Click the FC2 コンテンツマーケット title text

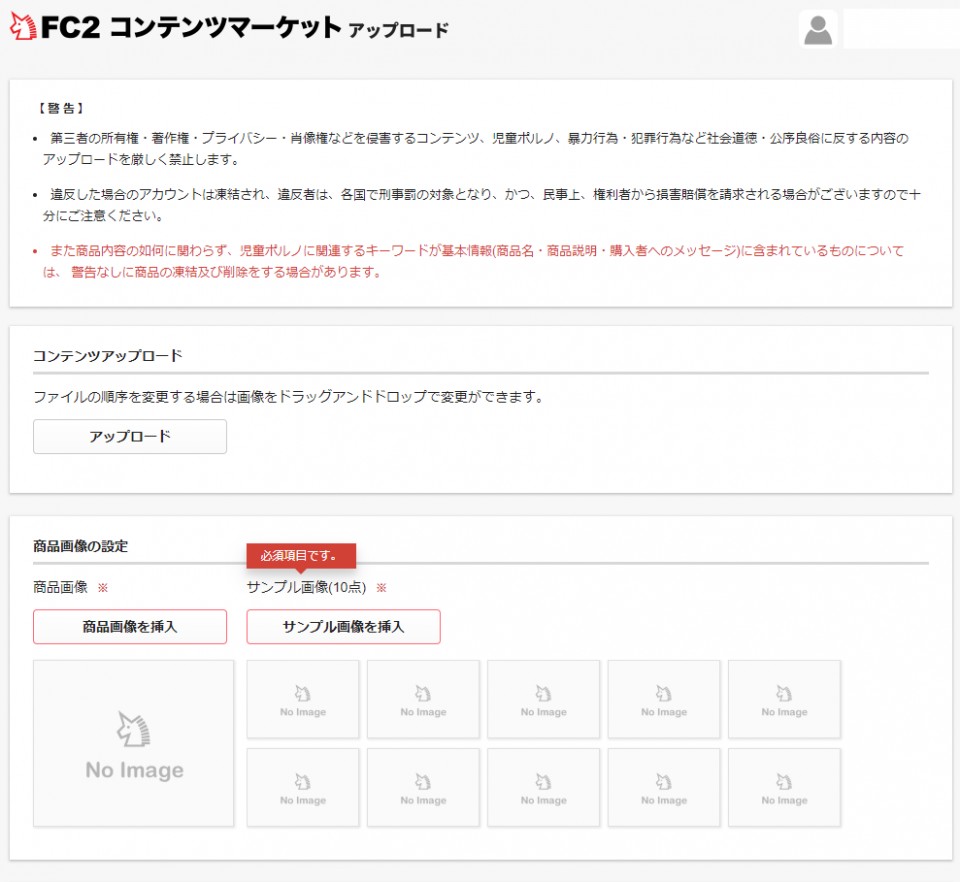(191, 28)
